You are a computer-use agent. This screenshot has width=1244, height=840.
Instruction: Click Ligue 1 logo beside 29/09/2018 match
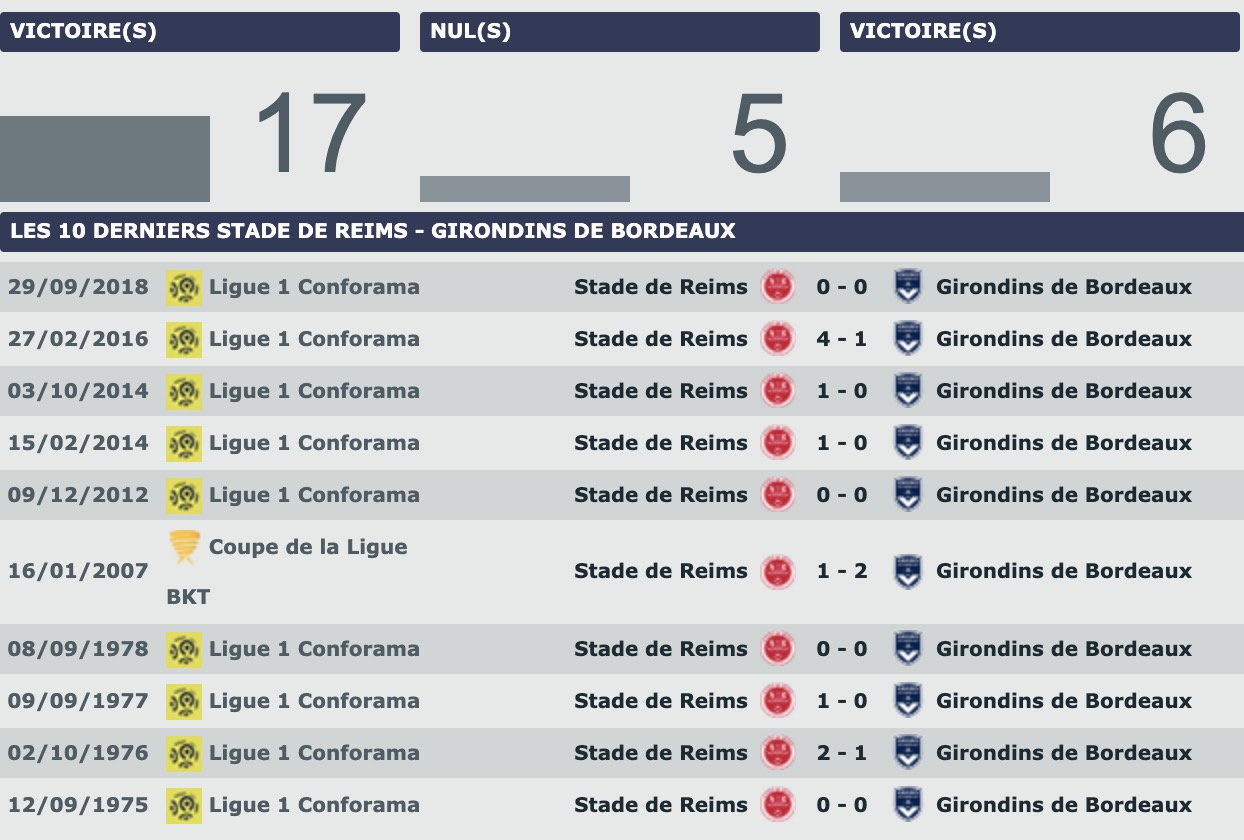(x=184, y=287)
